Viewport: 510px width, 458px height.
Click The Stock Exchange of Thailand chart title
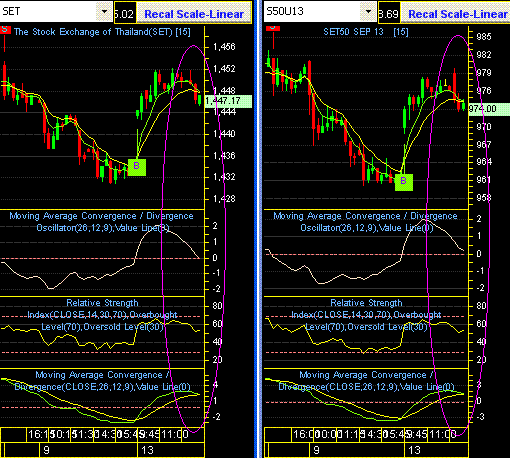[102, 32]
